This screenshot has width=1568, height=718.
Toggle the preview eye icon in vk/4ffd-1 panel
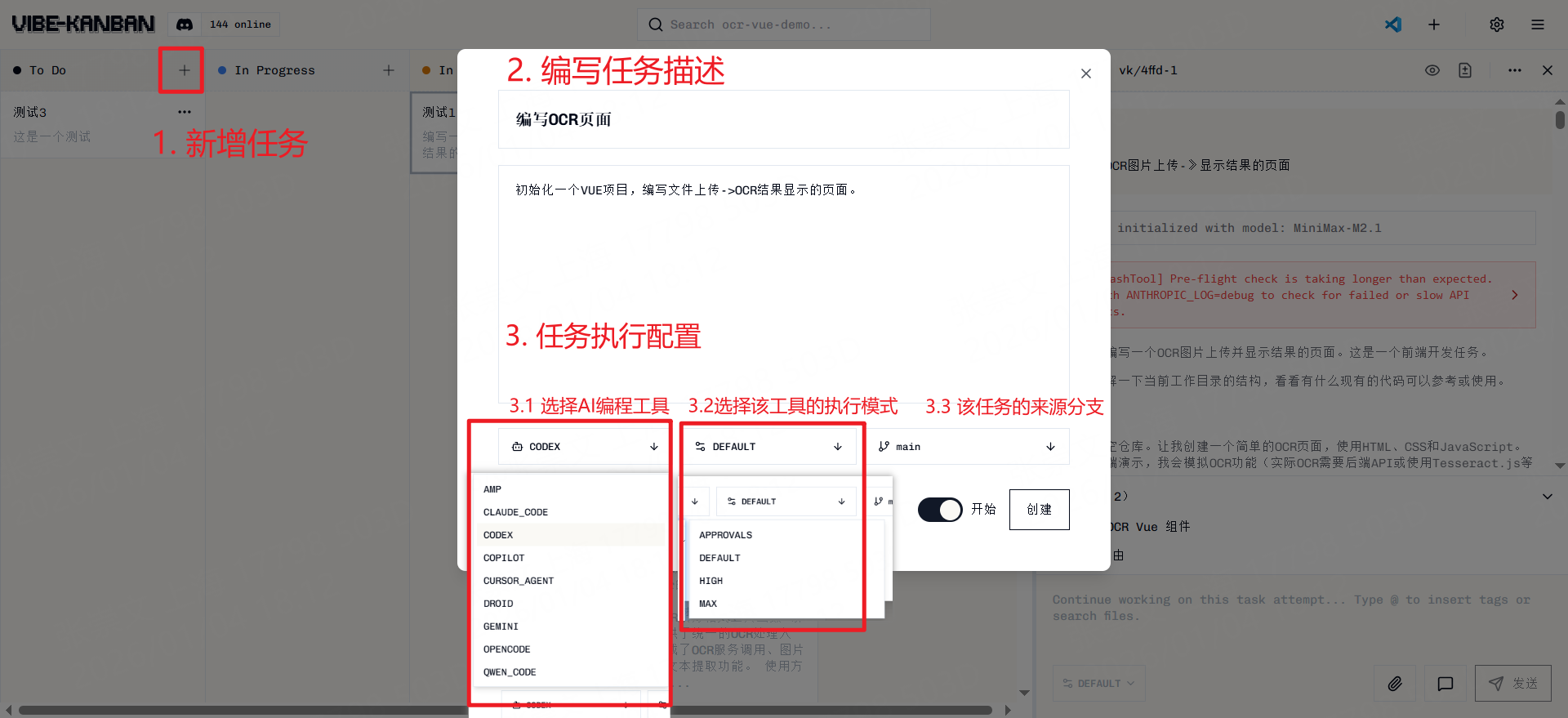[1432, 70]
